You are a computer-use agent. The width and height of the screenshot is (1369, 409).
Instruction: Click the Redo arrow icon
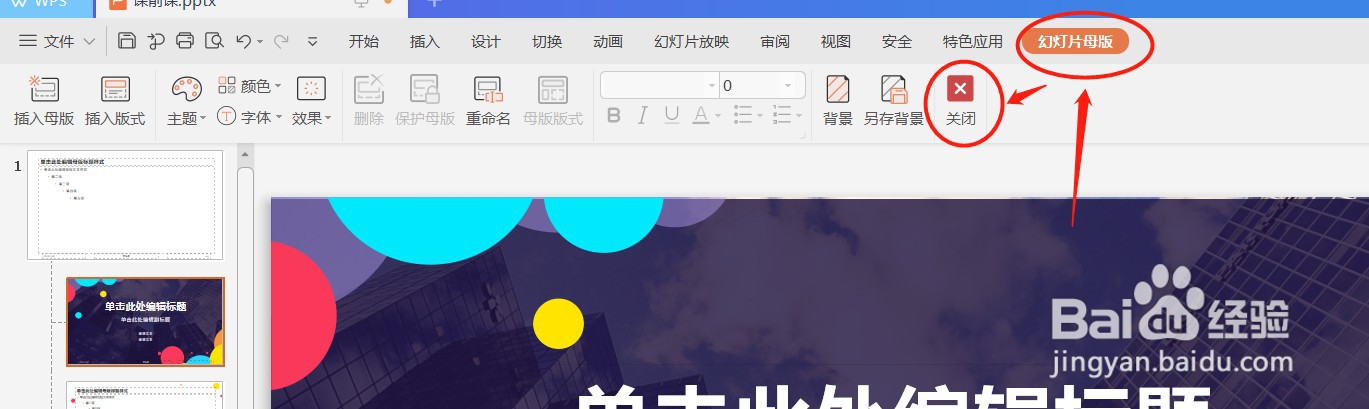pyautogui.click(x=281, y=41)
